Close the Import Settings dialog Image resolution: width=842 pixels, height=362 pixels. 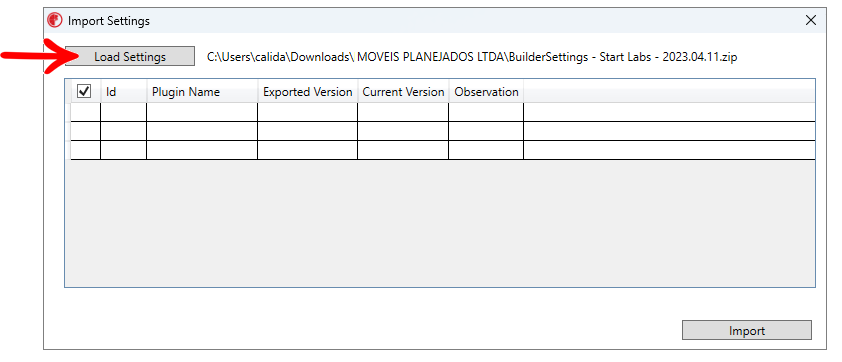pos(811,21)
